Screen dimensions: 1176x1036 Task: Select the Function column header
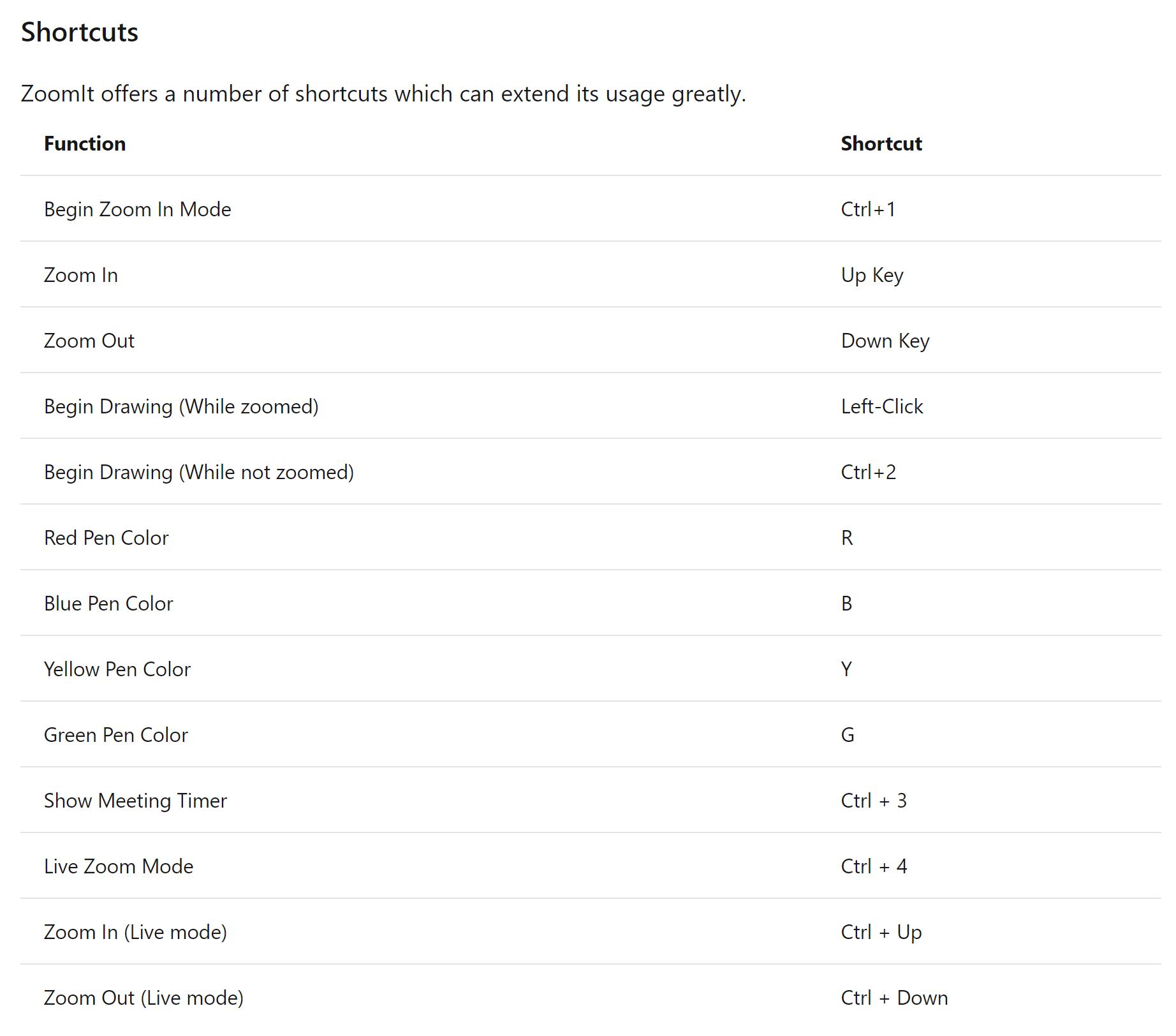[85, 144]
